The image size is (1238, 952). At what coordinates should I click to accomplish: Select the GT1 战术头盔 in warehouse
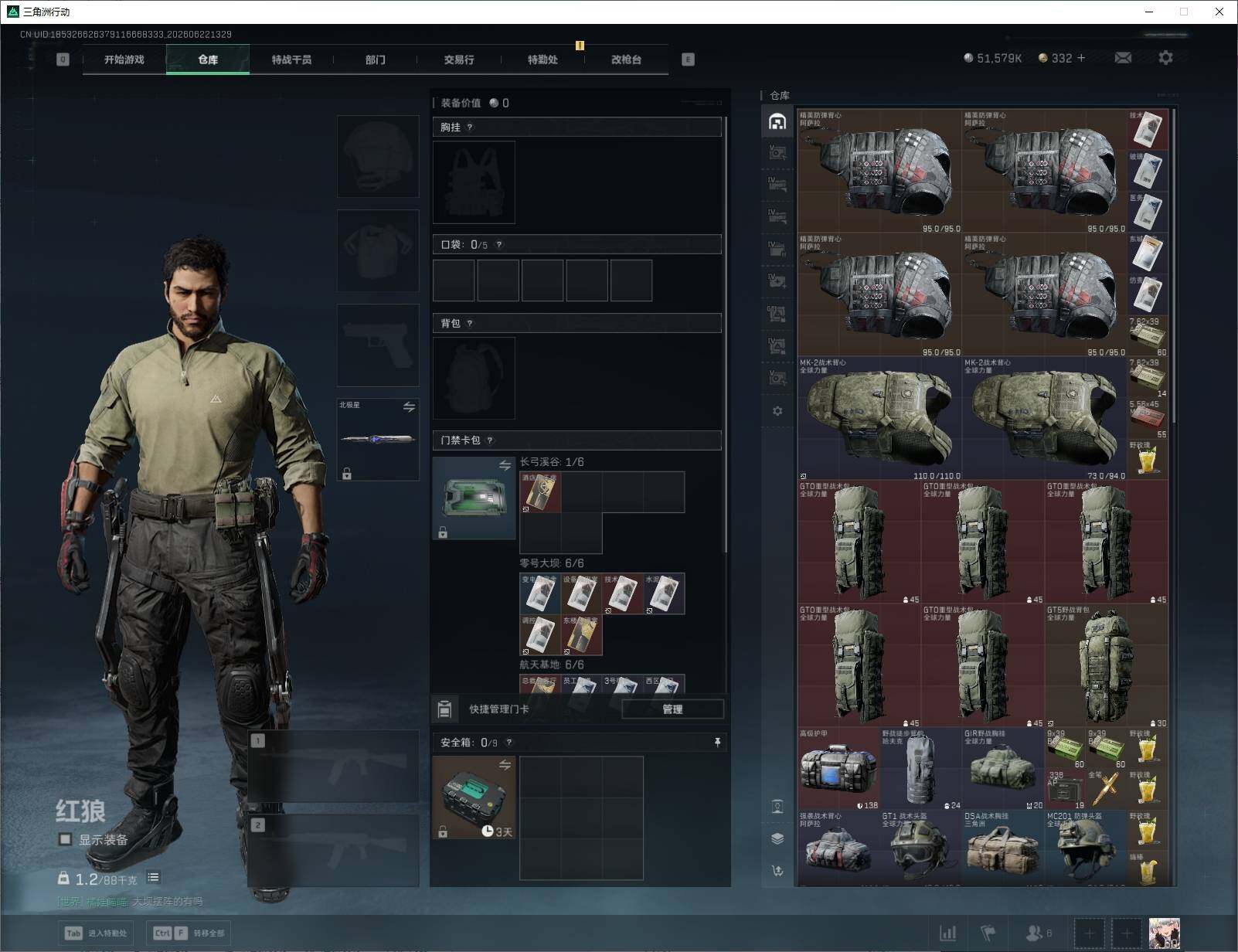tap(921, 848)
